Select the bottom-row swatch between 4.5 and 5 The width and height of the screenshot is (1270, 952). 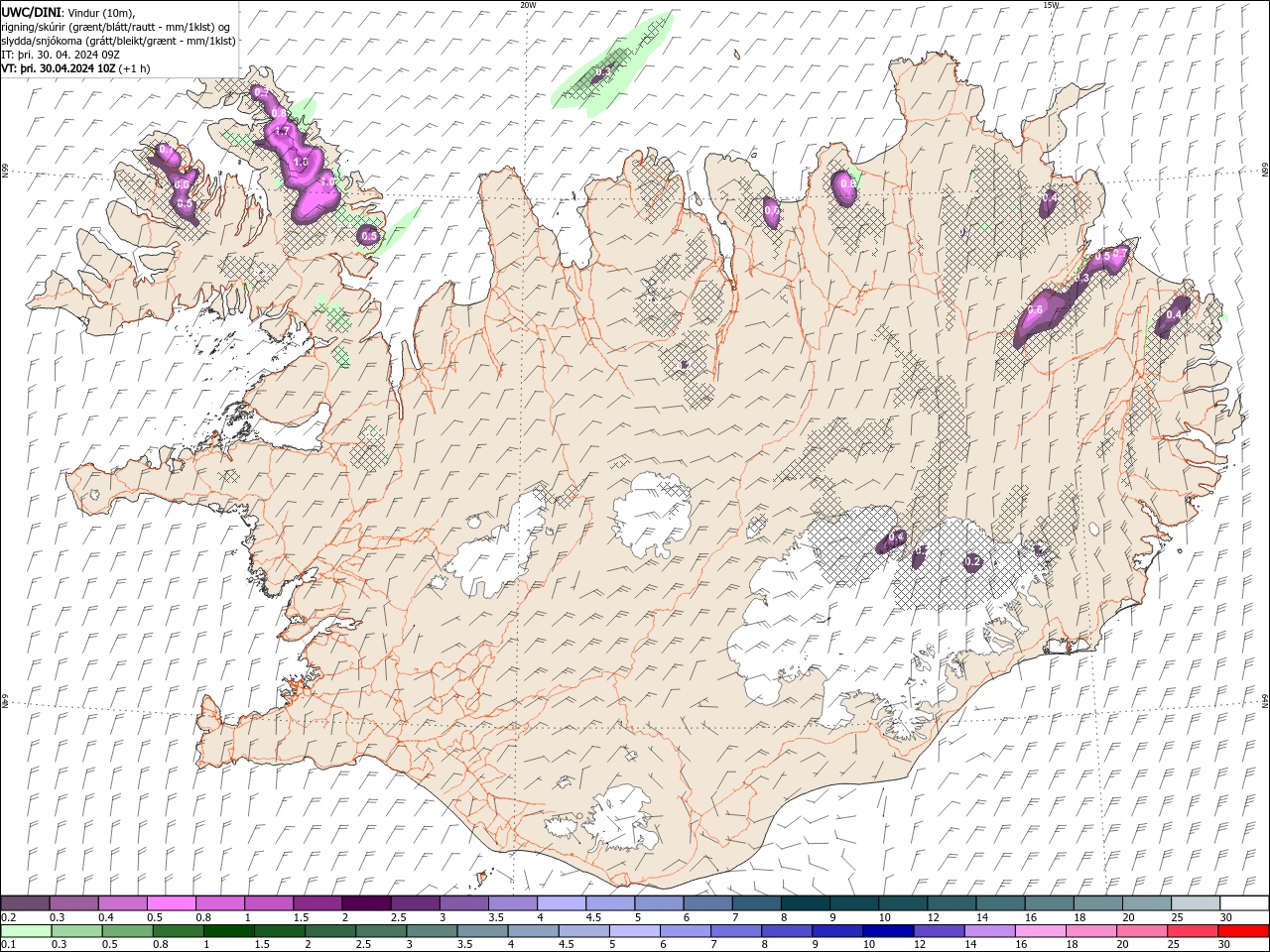(x=583, y=931)
